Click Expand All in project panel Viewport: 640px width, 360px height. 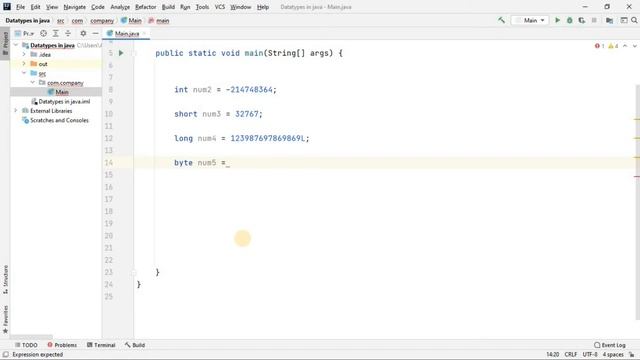56,33
